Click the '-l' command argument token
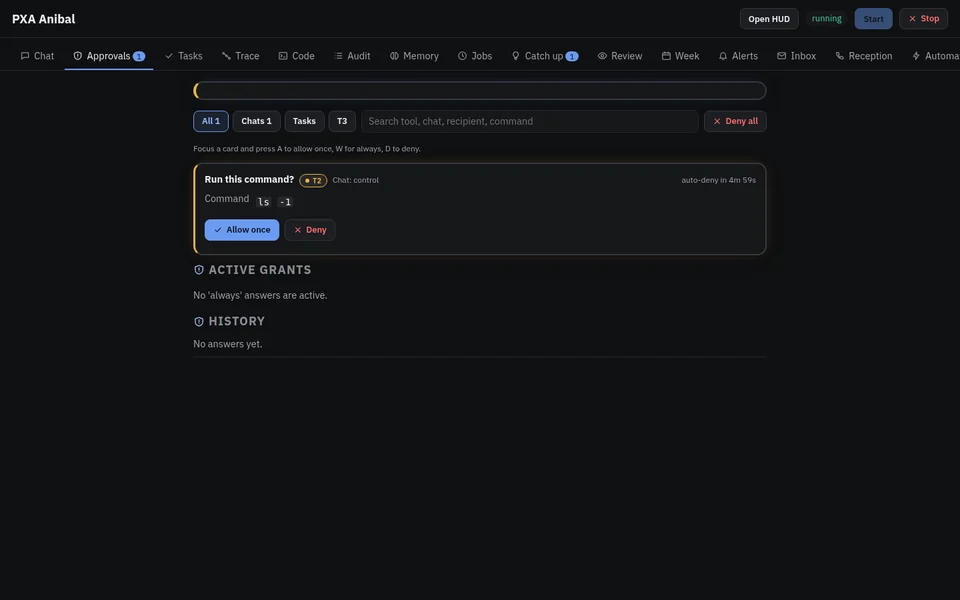 (x=285, y=202)
